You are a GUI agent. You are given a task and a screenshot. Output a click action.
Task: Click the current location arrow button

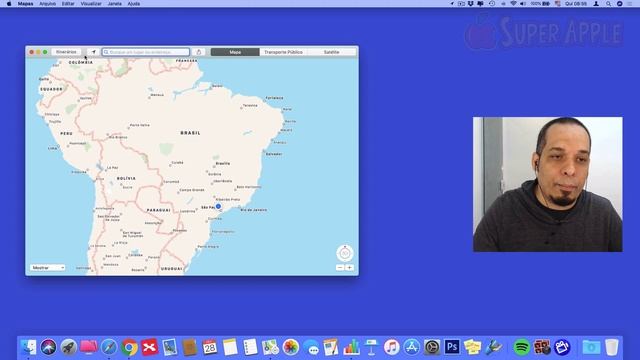(93, 52)
